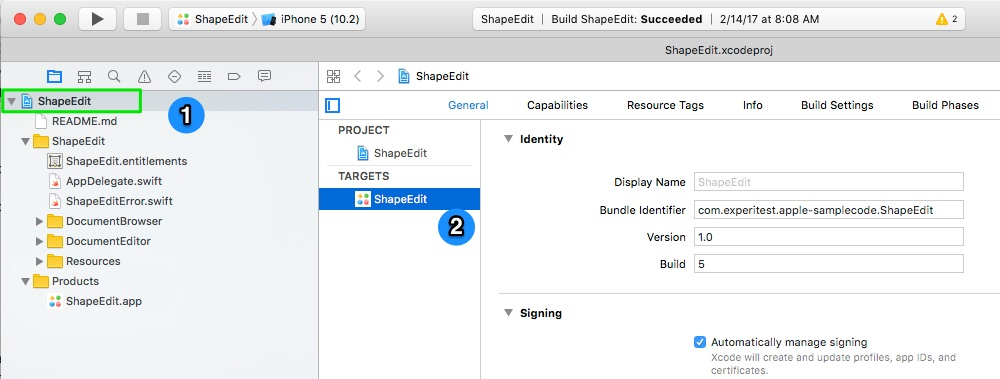The height and width of the screenshot is (379, 1000).
Task: Open the Report navigator speech bubble icon
Action: click(x=264, y=76)
